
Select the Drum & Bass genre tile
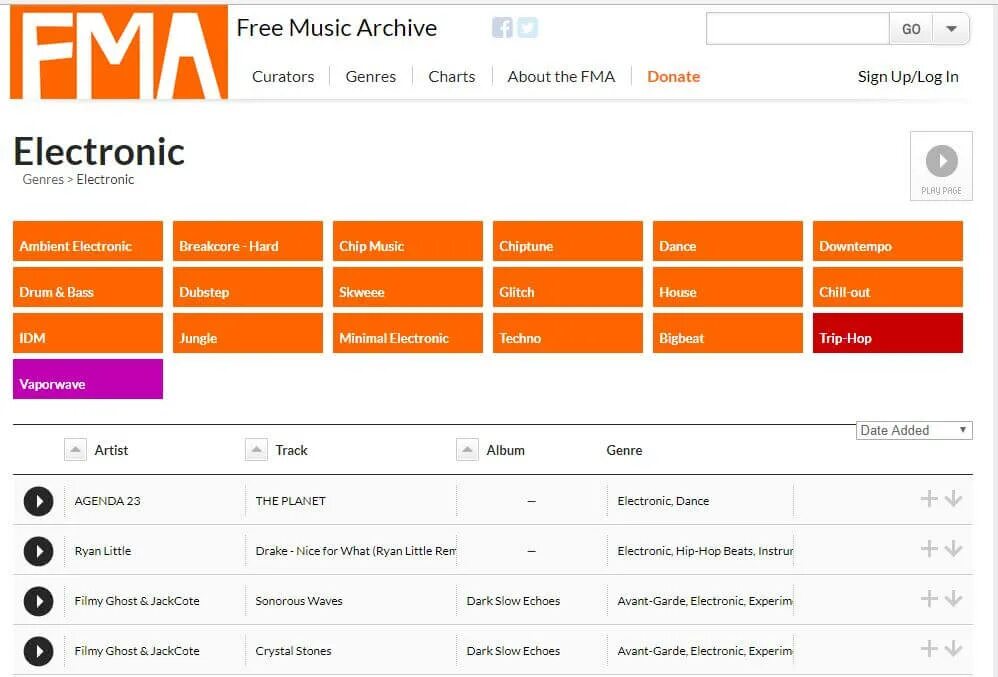click(x=88, y=287)
